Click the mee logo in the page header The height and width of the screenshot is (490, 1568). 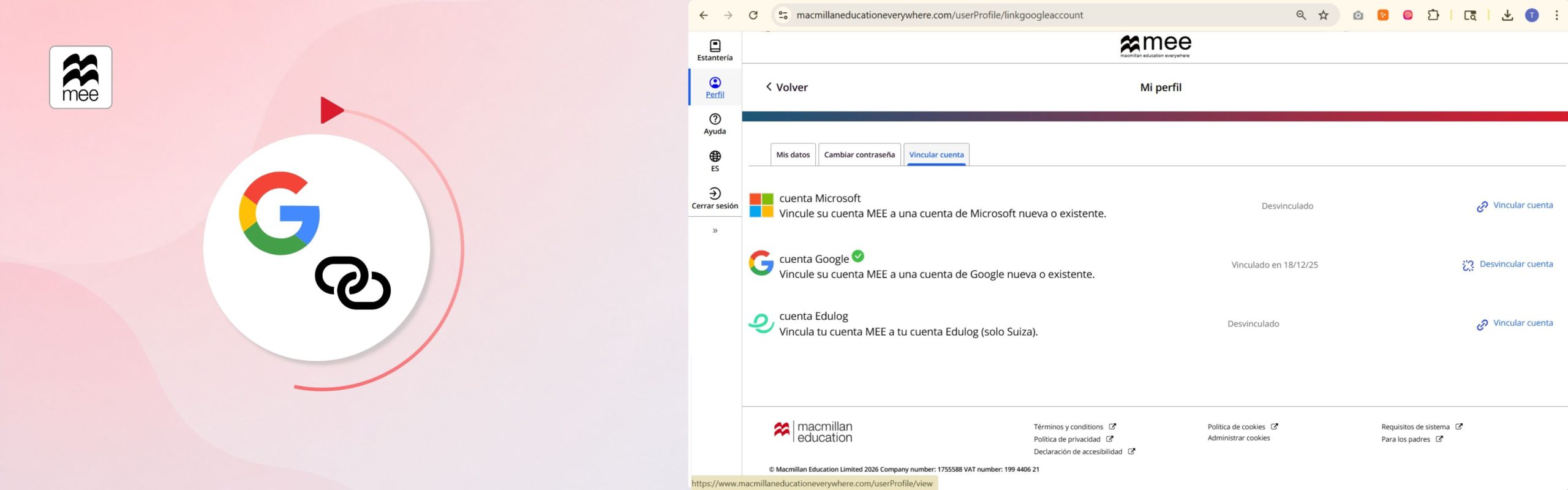point(1156,46)
